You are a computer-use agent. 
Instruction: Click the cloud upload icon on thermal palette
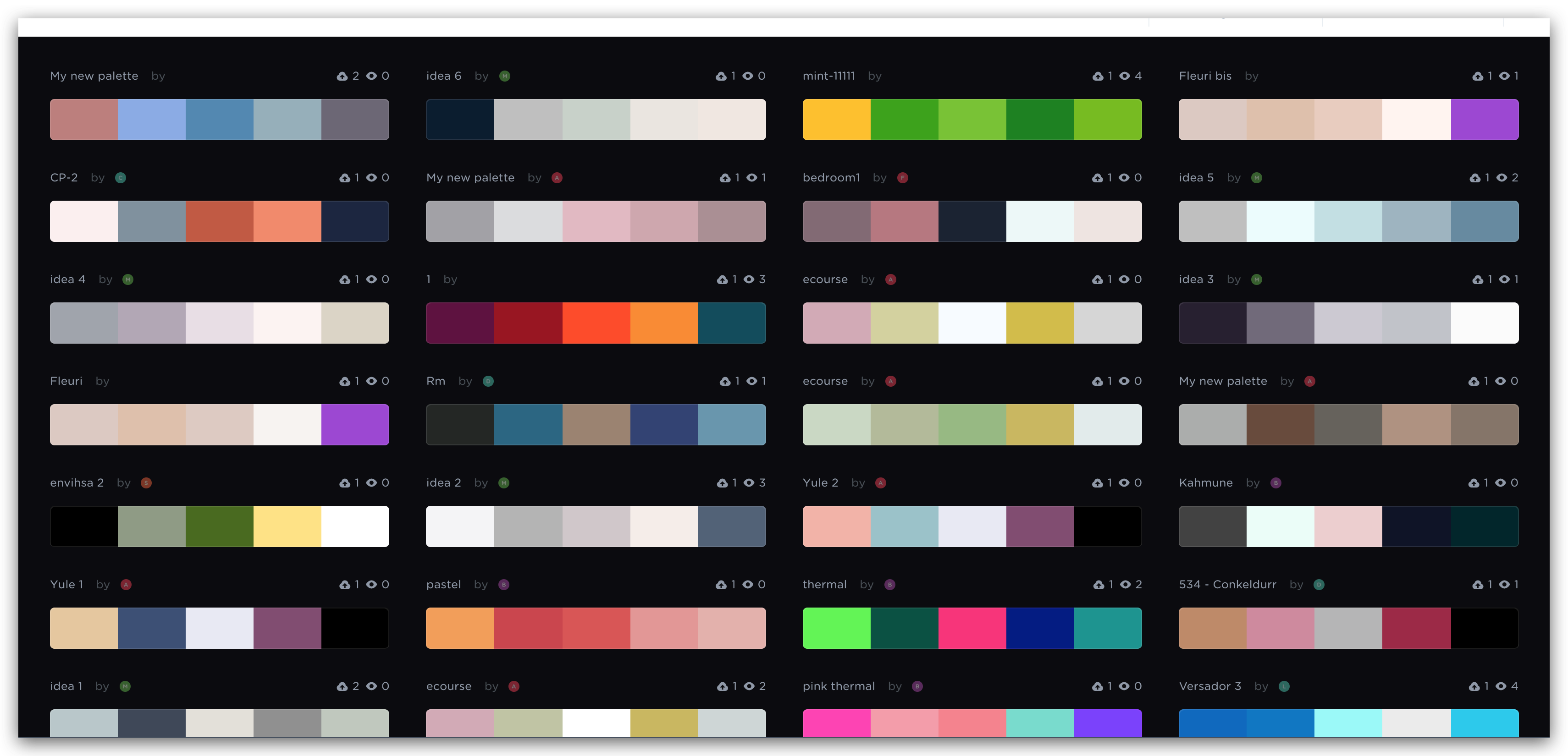point(1099,585)
